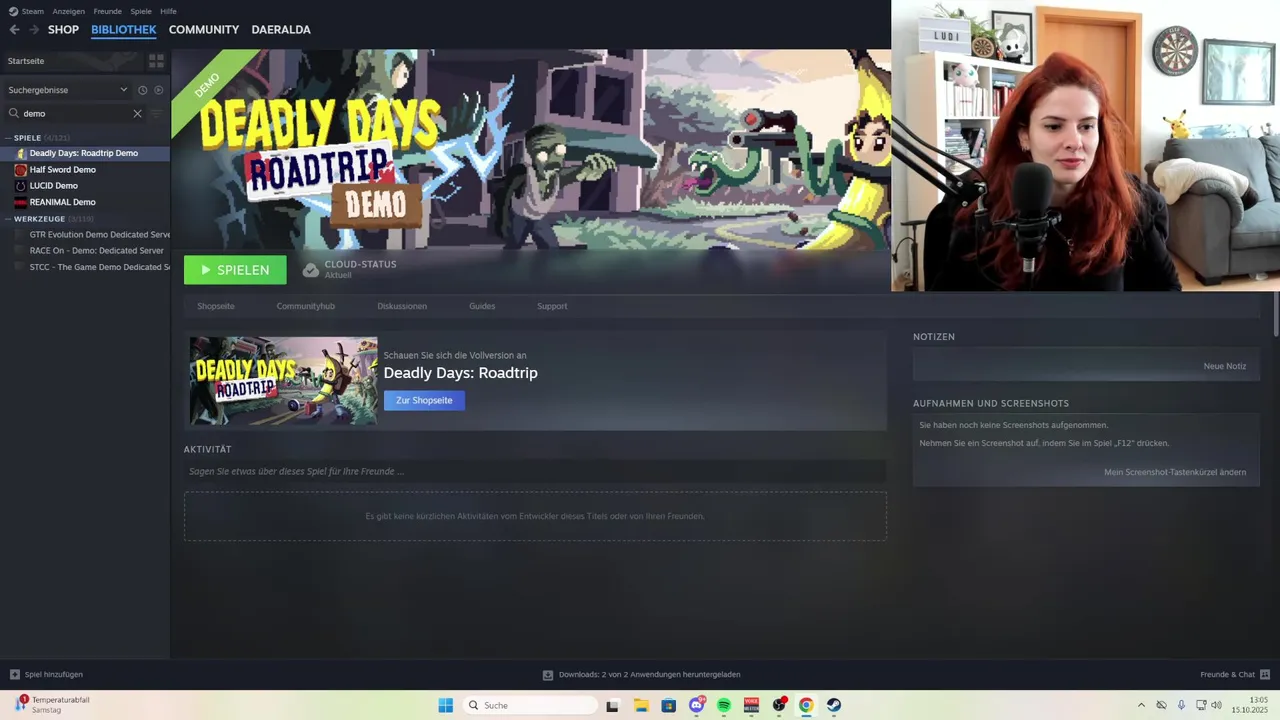
Task: Open the Anzeigen menu
Action: (x=69, y=11)
